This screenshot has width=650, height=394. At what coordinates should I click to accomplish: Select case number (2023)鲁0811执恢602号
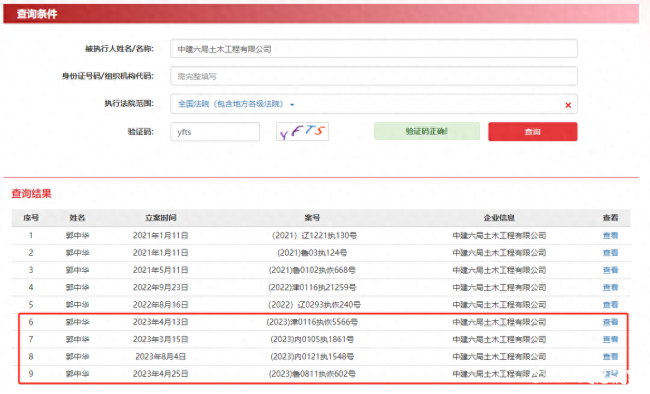point(312,374)
